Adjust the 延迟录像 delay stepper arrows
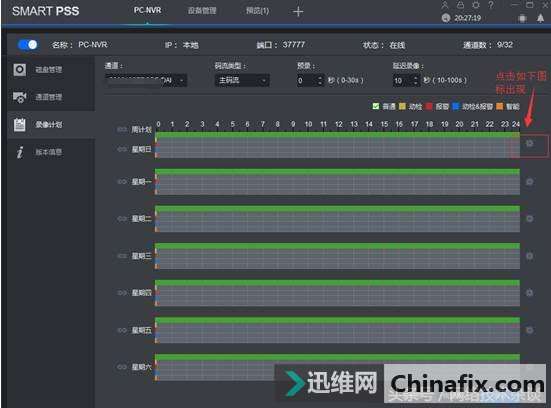The width and height of the screenshot is (551, 408). click(416, 80)
